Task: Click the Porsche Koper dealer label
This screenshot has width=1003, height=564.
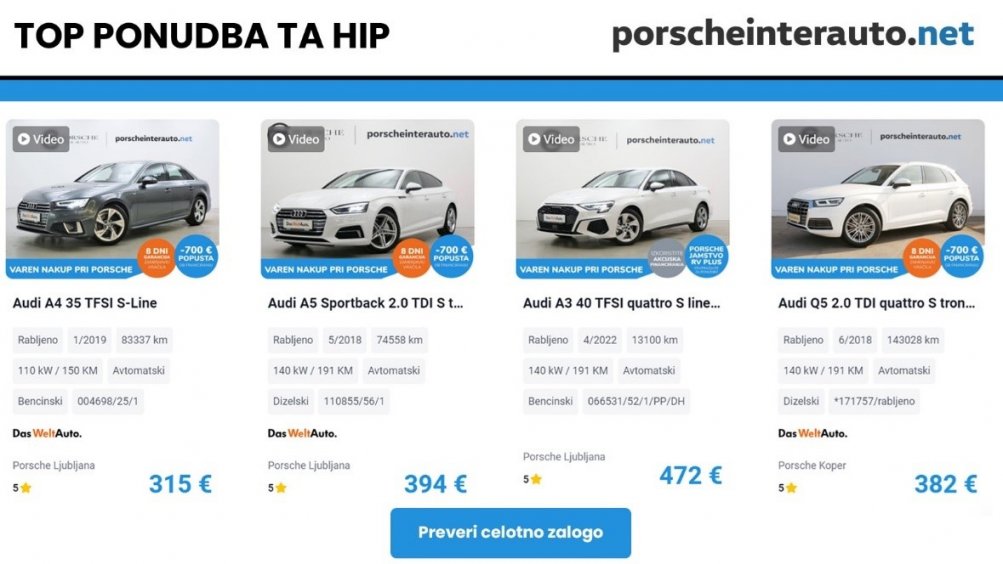Action: 812,466
